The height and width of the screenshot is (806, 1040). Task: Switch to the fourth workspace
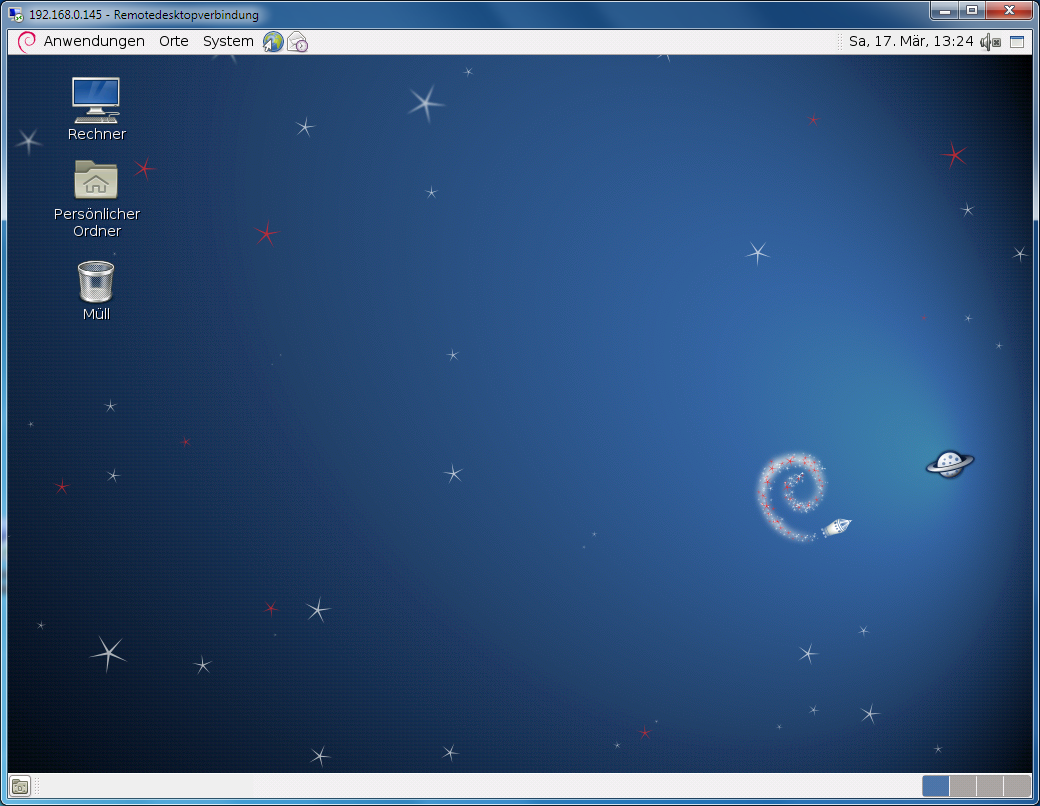click(1017, 786)
